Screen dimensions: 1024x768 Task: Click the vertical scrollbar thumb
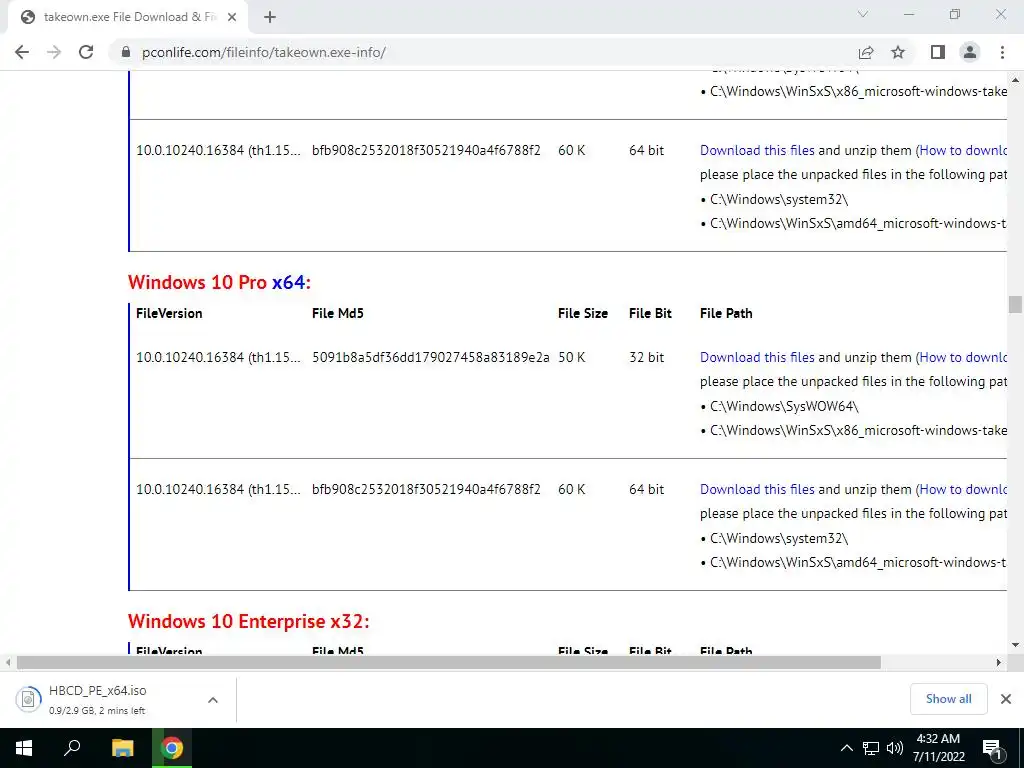(x=1015, y=304)
